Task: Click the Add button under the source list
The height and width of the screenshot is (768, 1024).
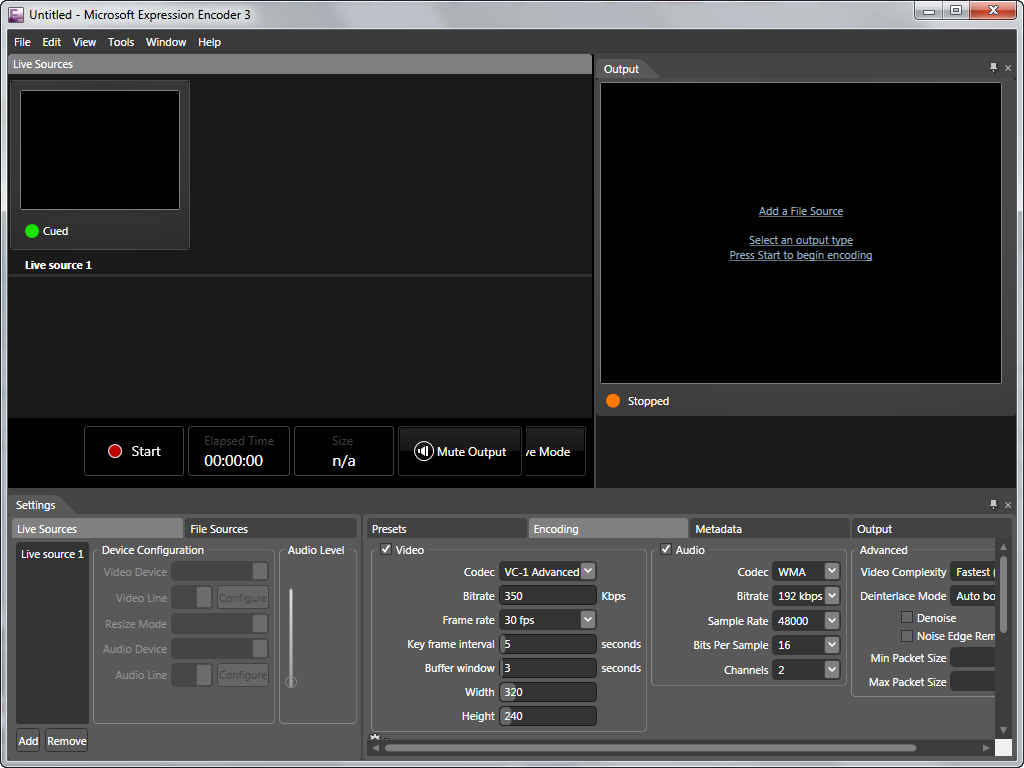Action: 28,741
